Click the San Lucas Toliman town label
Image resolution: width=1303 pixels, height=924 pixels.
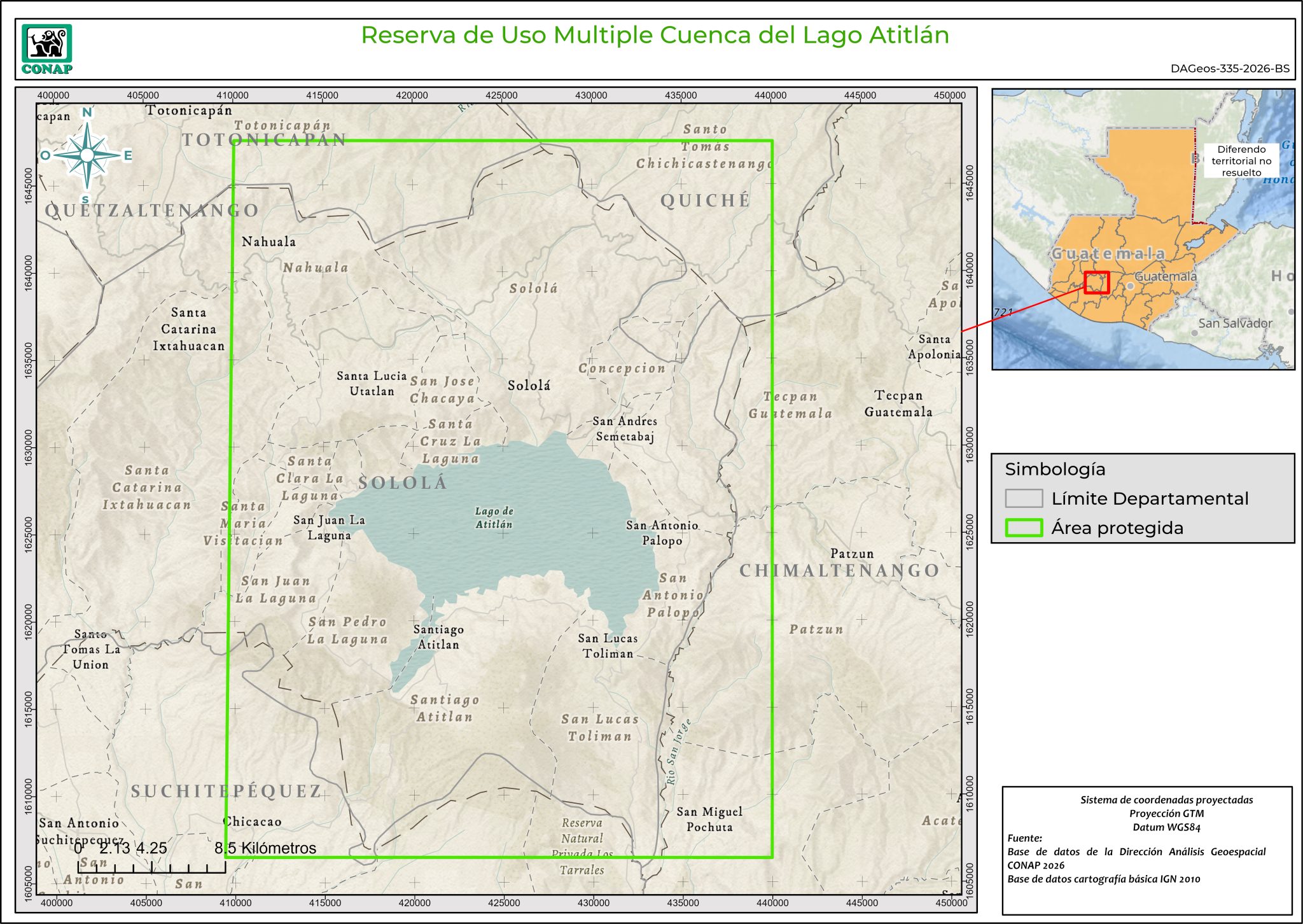[x=608, y=646]
